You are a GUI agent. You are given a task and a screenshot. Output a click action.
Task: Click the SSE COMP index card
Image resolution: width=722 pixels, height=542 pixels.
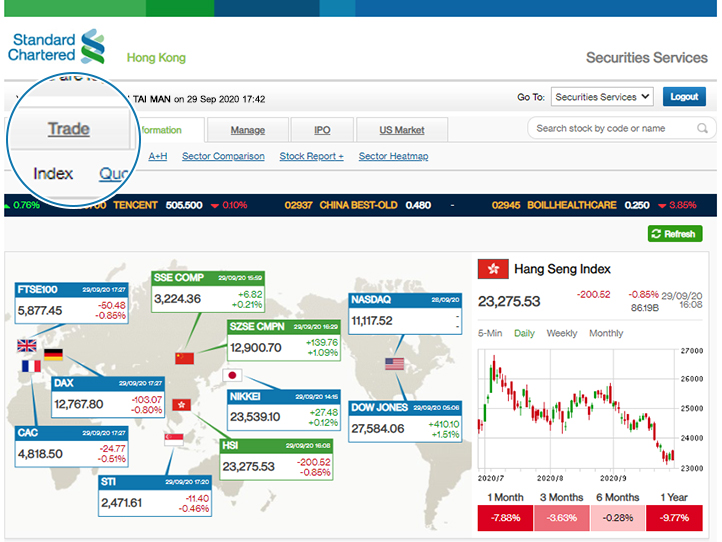(208, 291)
